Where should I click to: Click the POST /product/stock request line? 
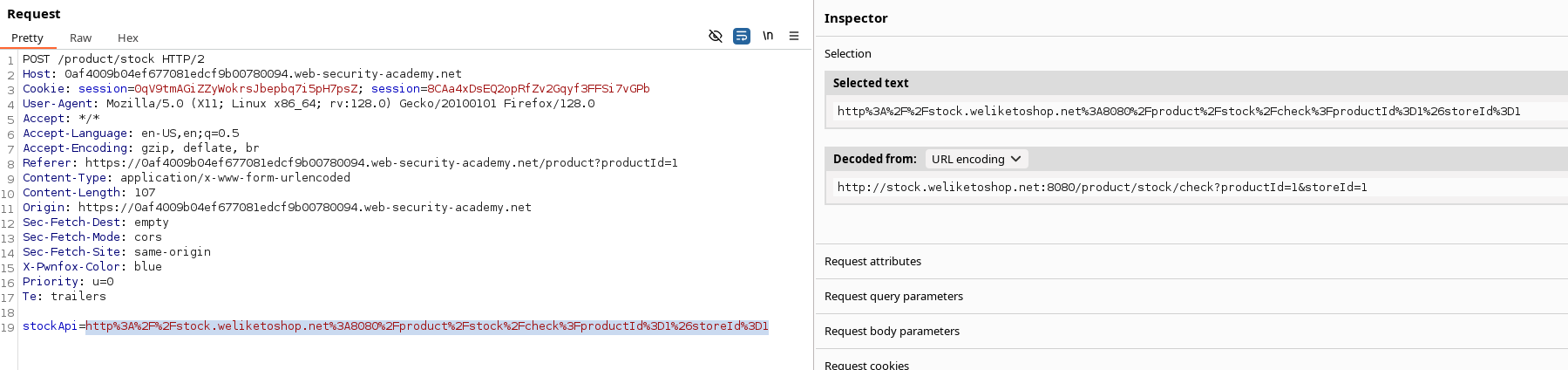113,58
